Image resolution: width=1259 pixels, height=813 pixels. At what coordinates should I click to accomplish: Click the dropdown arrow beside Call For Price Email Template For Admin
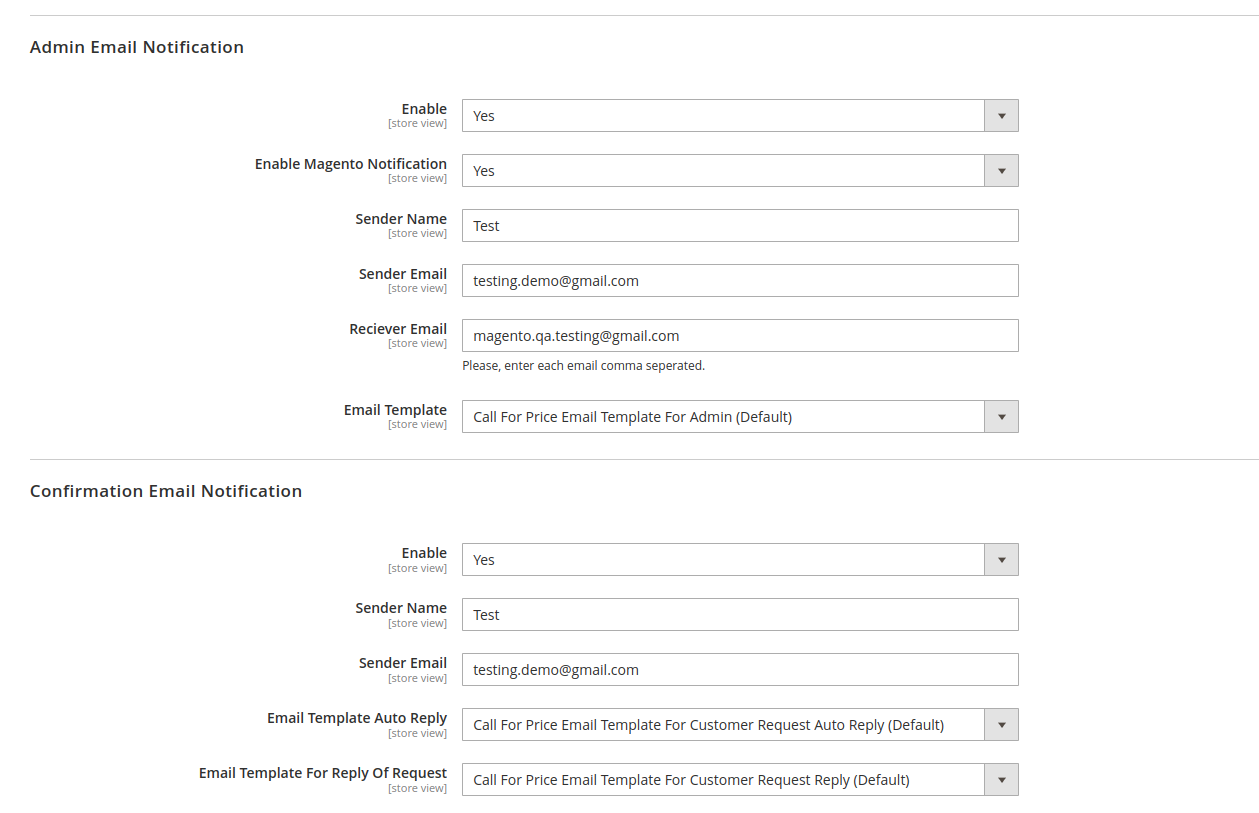[x=1000, y=416]
